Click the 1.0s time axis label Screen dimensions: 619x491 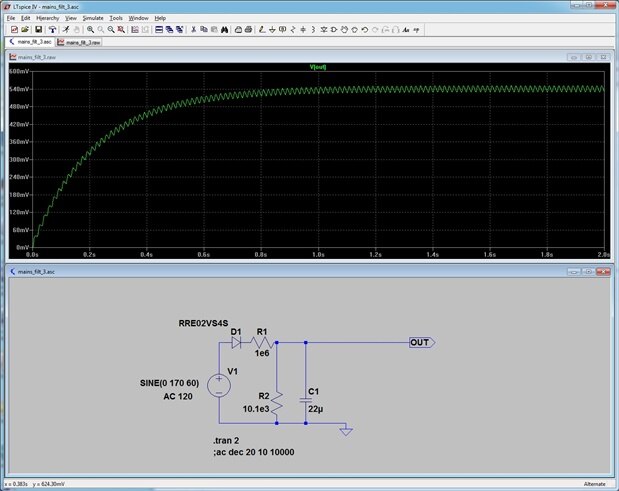pyautogui.click(x=319, y=255)
